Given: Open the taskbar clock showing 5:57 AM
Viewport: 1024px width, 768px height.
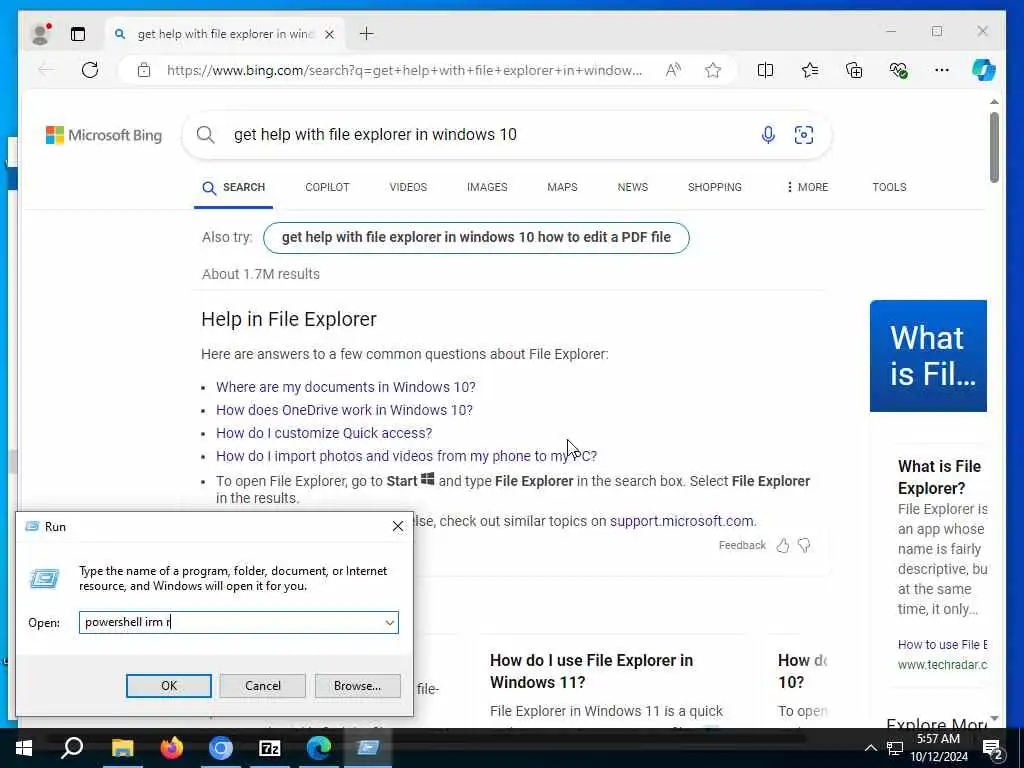Looking at the screenshot, I should pyautogui.click(x=939, y=748).
